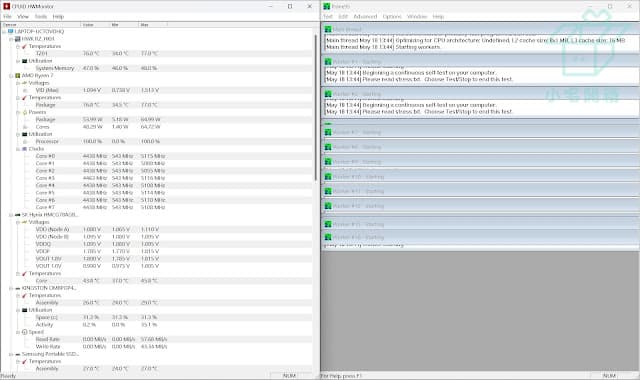Click the thermometer icon under SK Hynix
640x380 pixels.
point(24,273)
